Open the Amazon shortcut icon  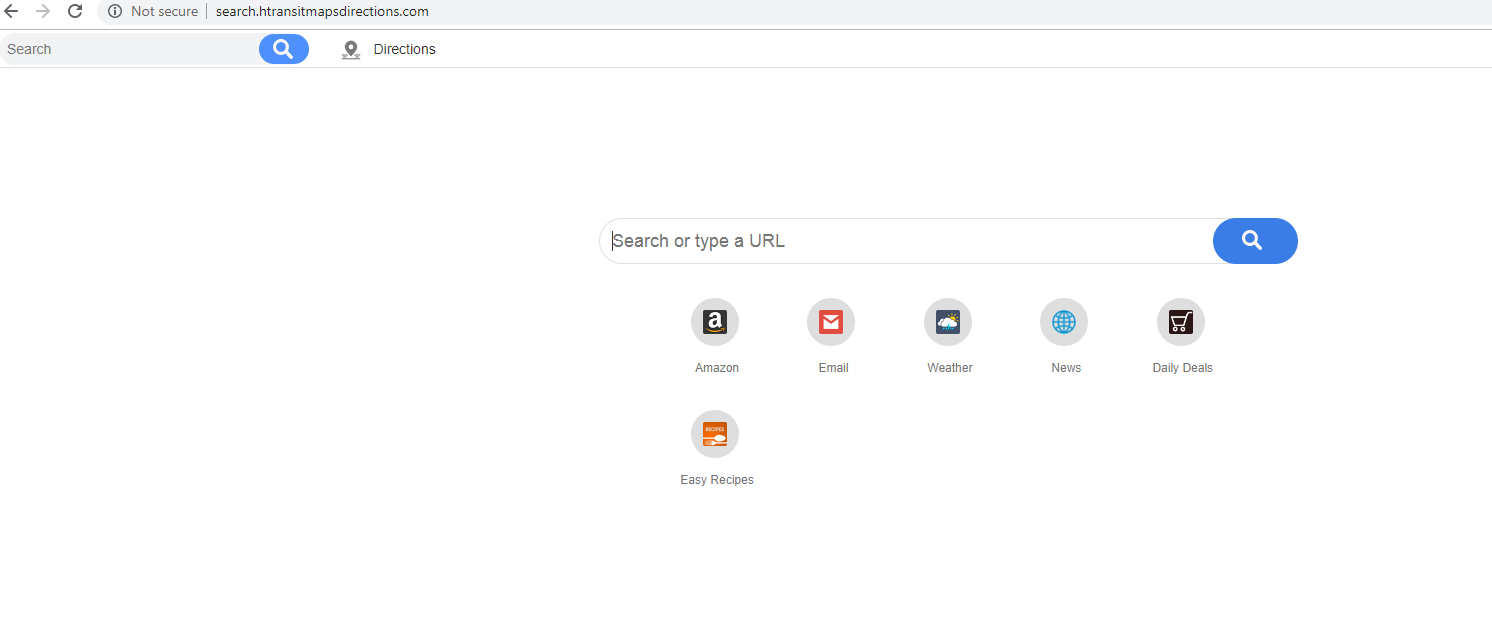715,322
